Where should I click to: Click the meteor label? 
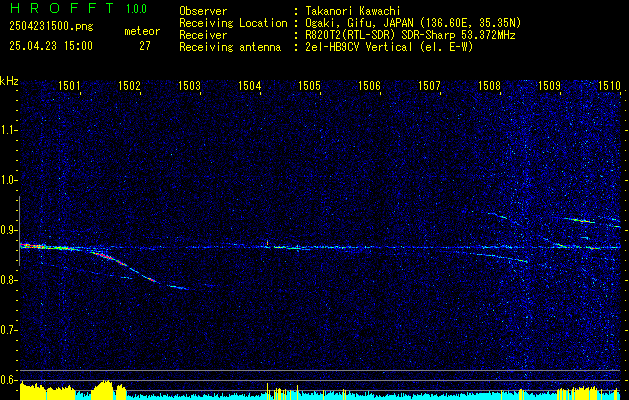click(142, 31)
